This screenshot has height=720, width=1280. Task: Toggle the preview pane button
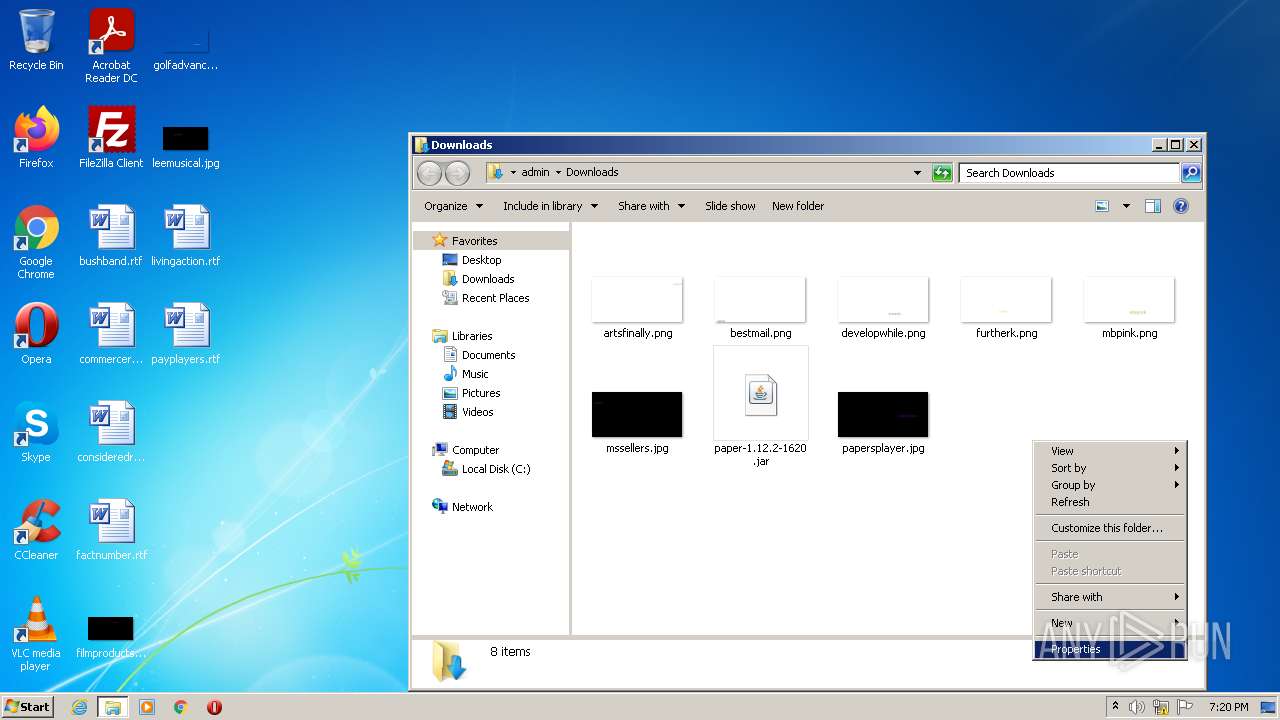[1152, 206]
